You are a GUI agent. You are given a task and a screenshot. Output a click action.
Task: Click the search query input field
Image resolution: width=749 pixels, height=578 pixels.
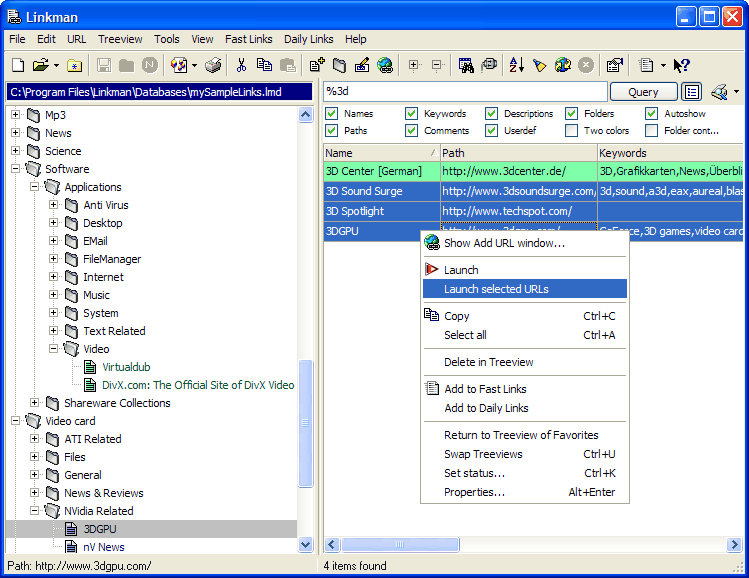(x=465, y=91)
